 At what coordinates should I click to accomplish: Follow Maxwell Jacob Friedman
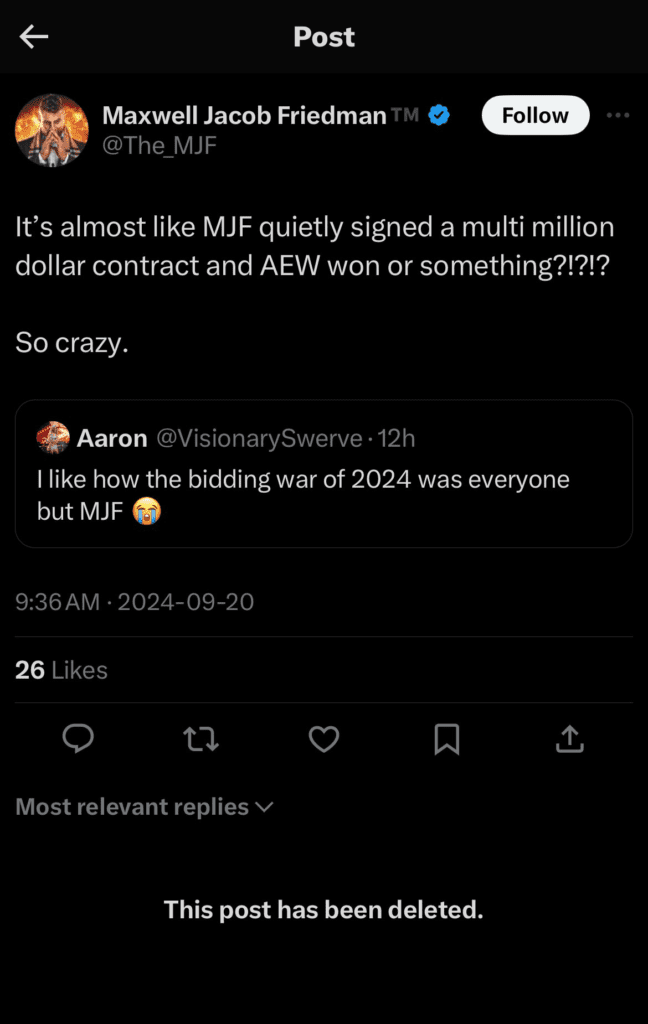tap(535, 115)
